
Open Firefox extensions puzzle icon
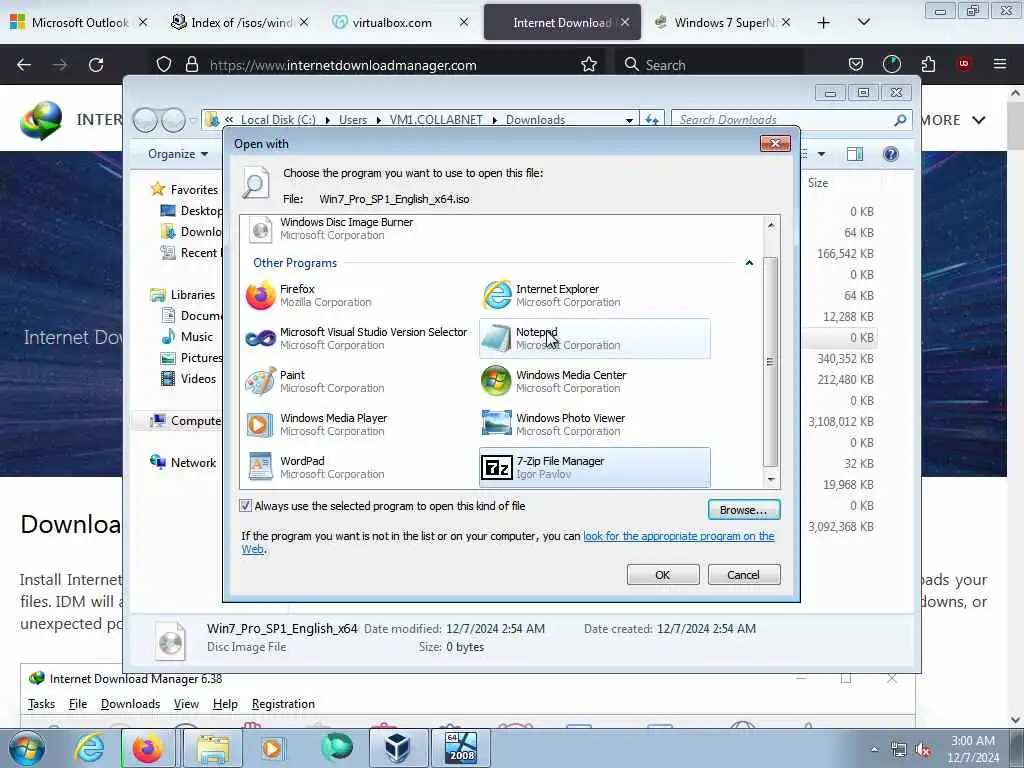tap(928, 64)
